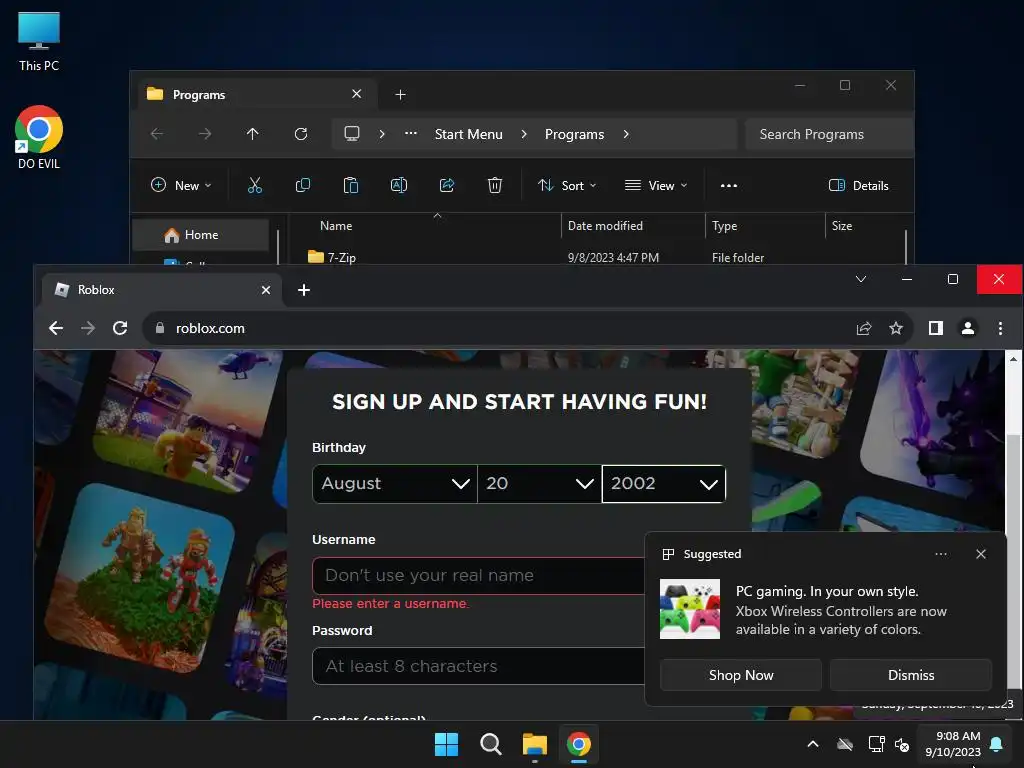
Task: Show hidden system tray icons
Action: pyautogui.click(x=813, y=744)
